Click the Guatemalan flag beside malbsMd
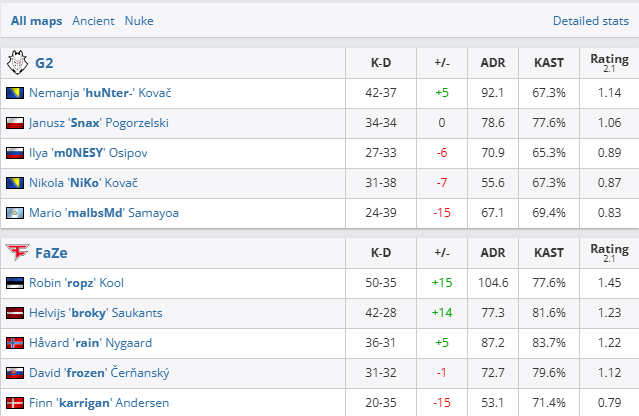 click(15, 213)
